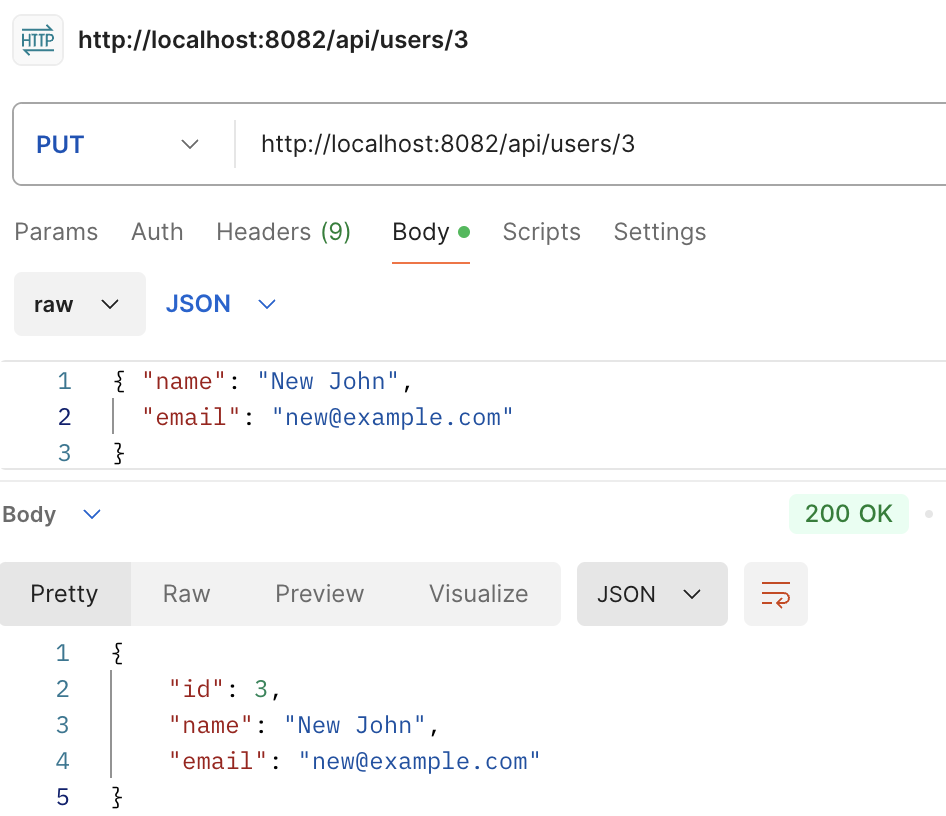This screenshot has height=816, width=946.
Task: Open the response JSON format dropdown
Action: (x=652, y=594)
